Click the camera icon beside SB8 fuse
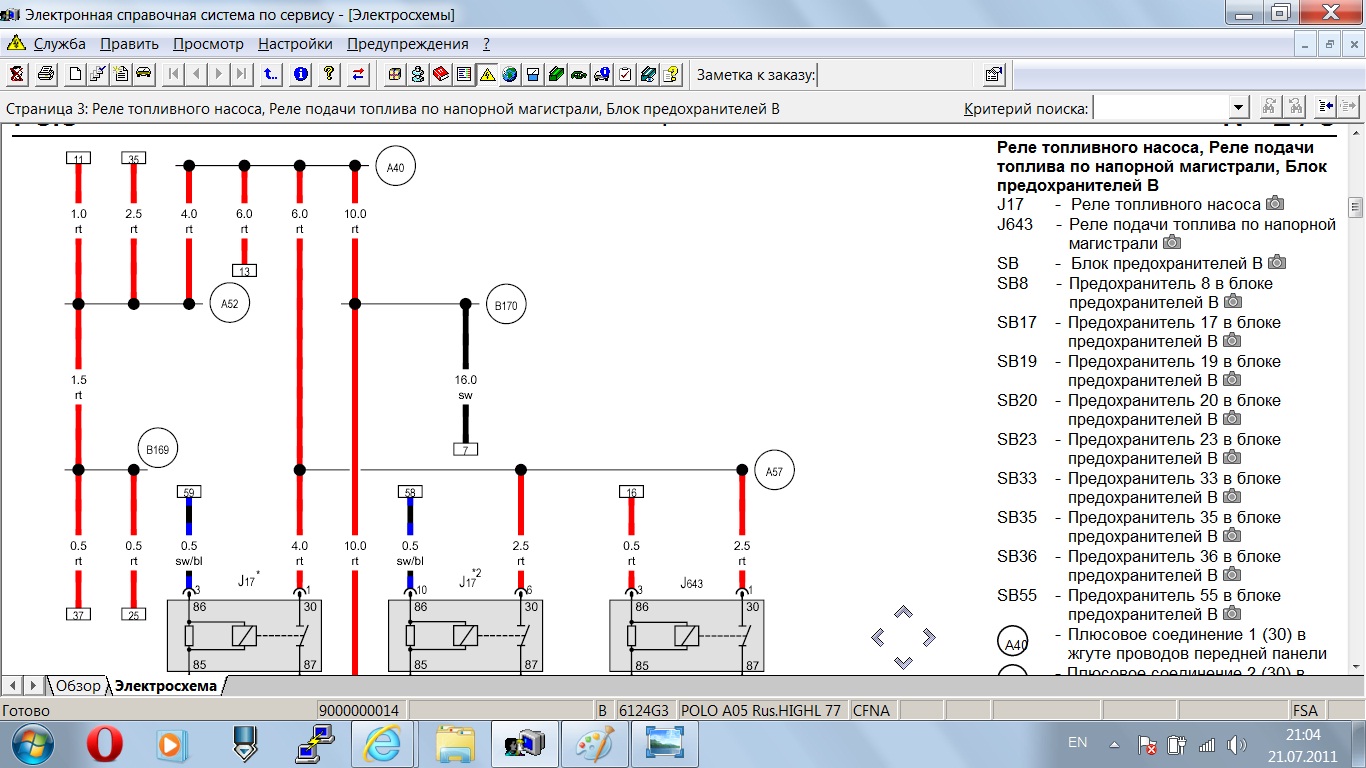This screenshot has width=1366, height=768. coord(1232,302)
